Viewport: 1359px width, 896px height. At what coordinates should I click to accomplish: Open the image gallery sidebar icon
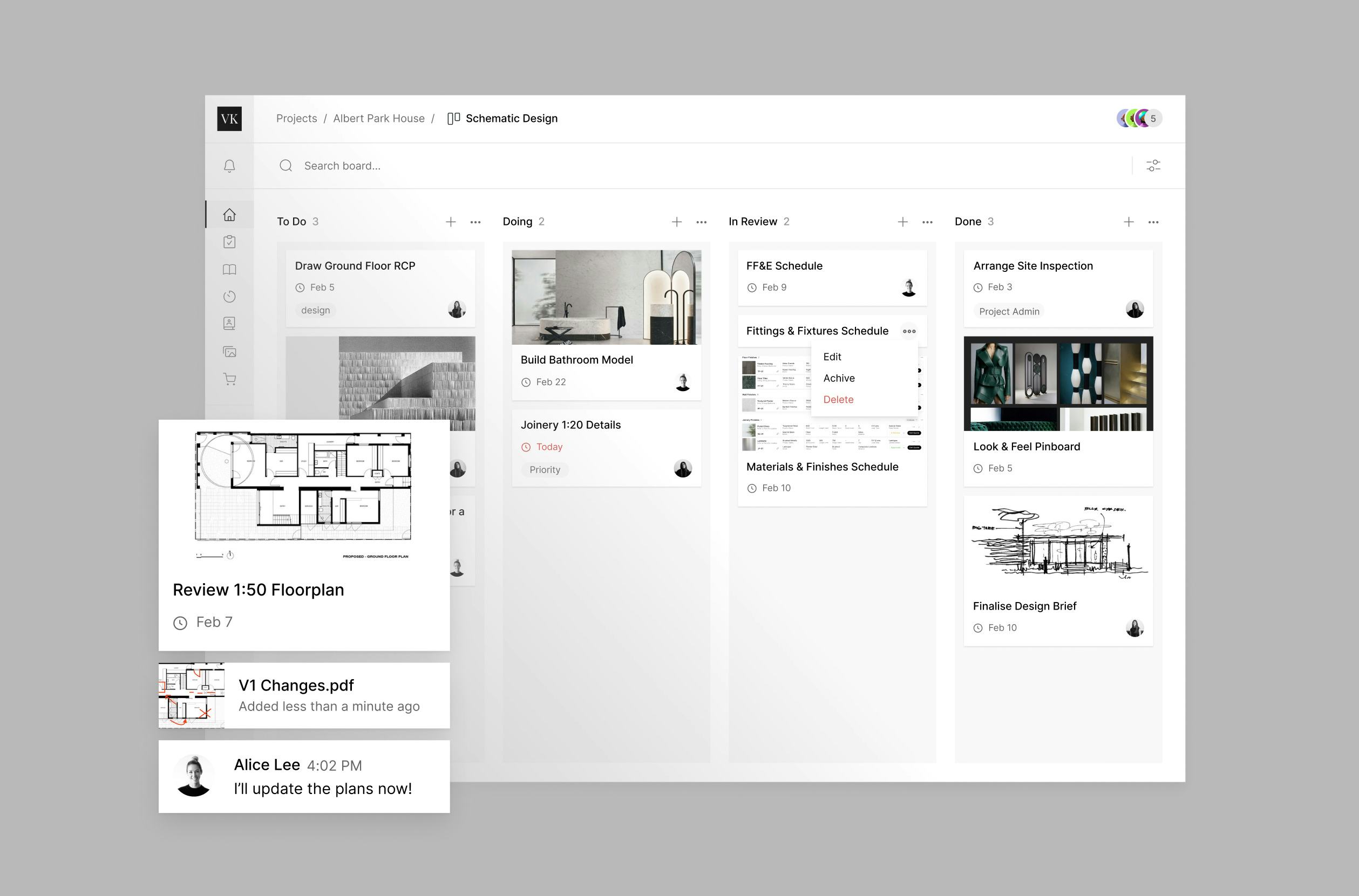tap(229, 351)
